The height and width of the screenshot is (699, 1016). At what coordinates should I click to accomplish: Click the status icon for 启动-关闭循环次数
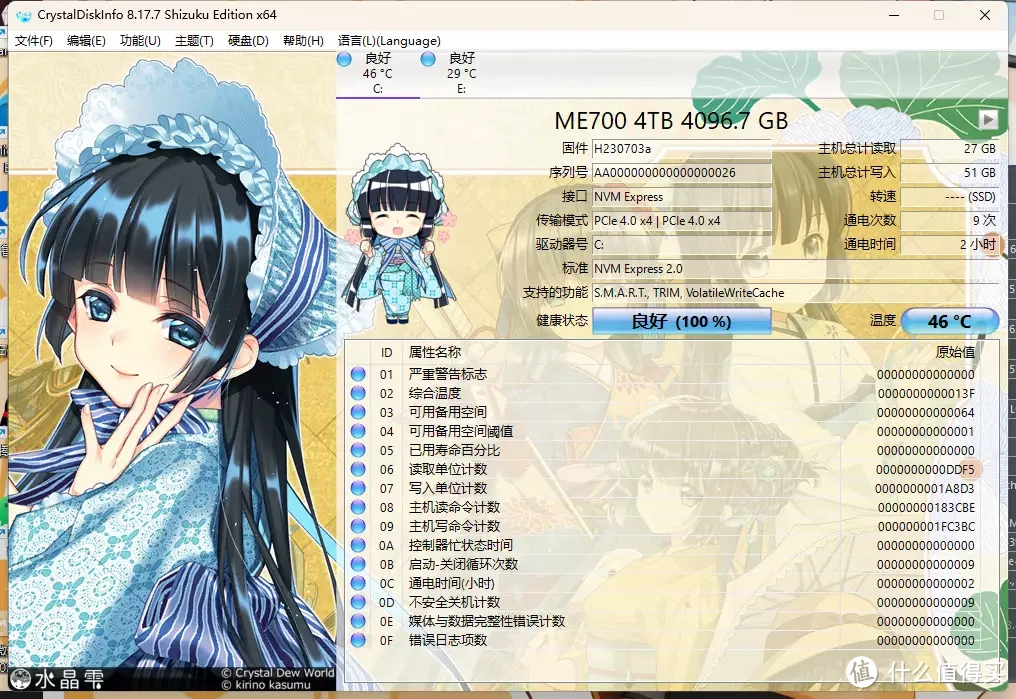[x=358, y=564]
